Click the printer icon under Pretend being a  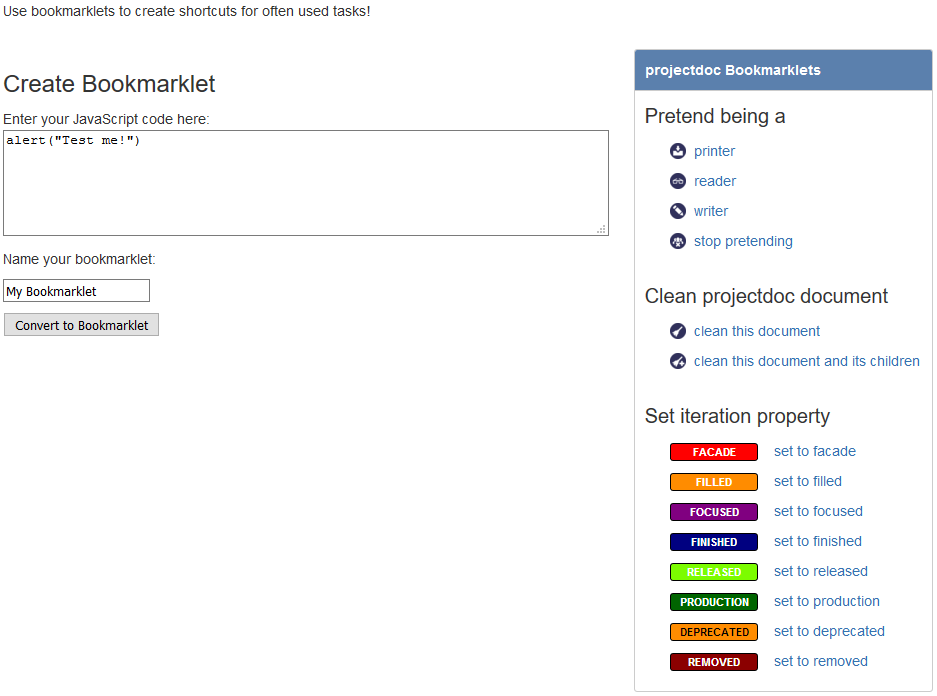pyautogui.click(x=678, y=151)
